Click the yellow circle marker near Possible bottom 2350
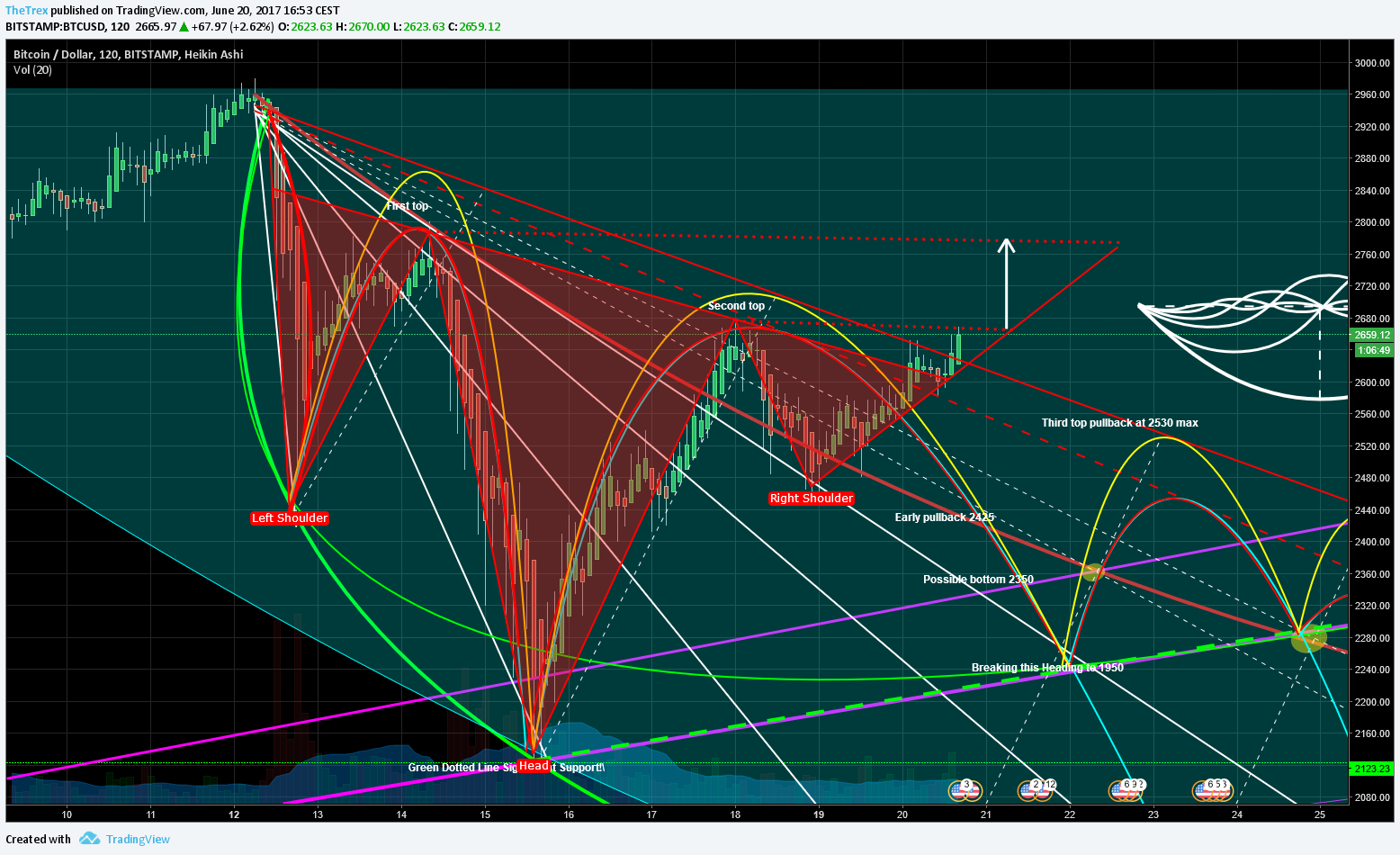This screenshot has height=855, width=1400. 1092,571
